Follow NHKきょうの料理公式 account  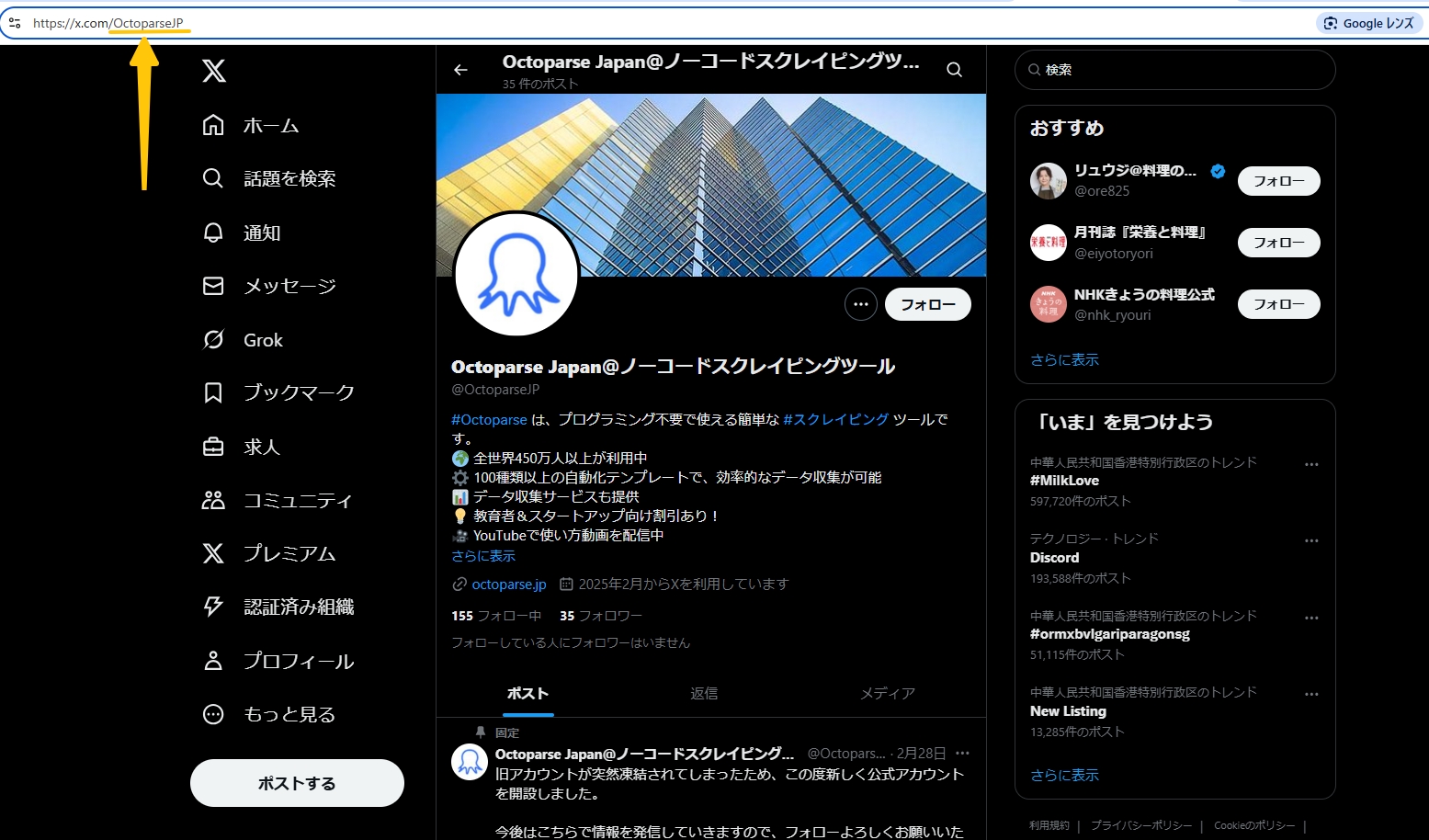[1279, 304]
